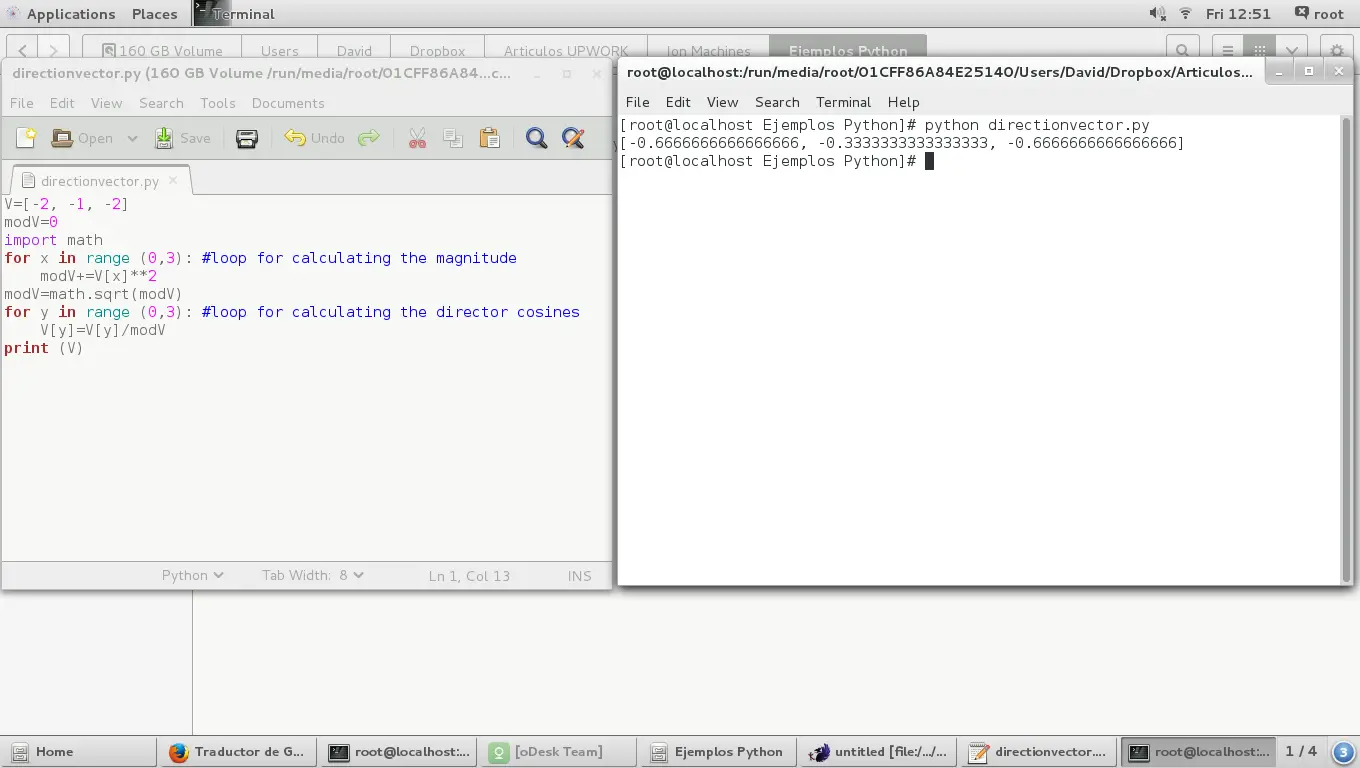Switch to Home window in taskbar

coord(80,752)
